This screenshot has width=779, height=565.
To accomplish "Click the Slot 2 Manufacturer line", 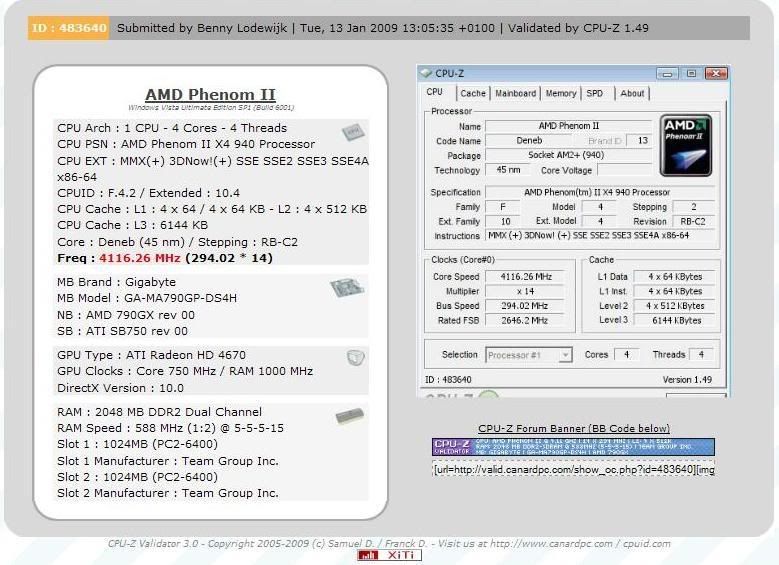I will 167,493.
